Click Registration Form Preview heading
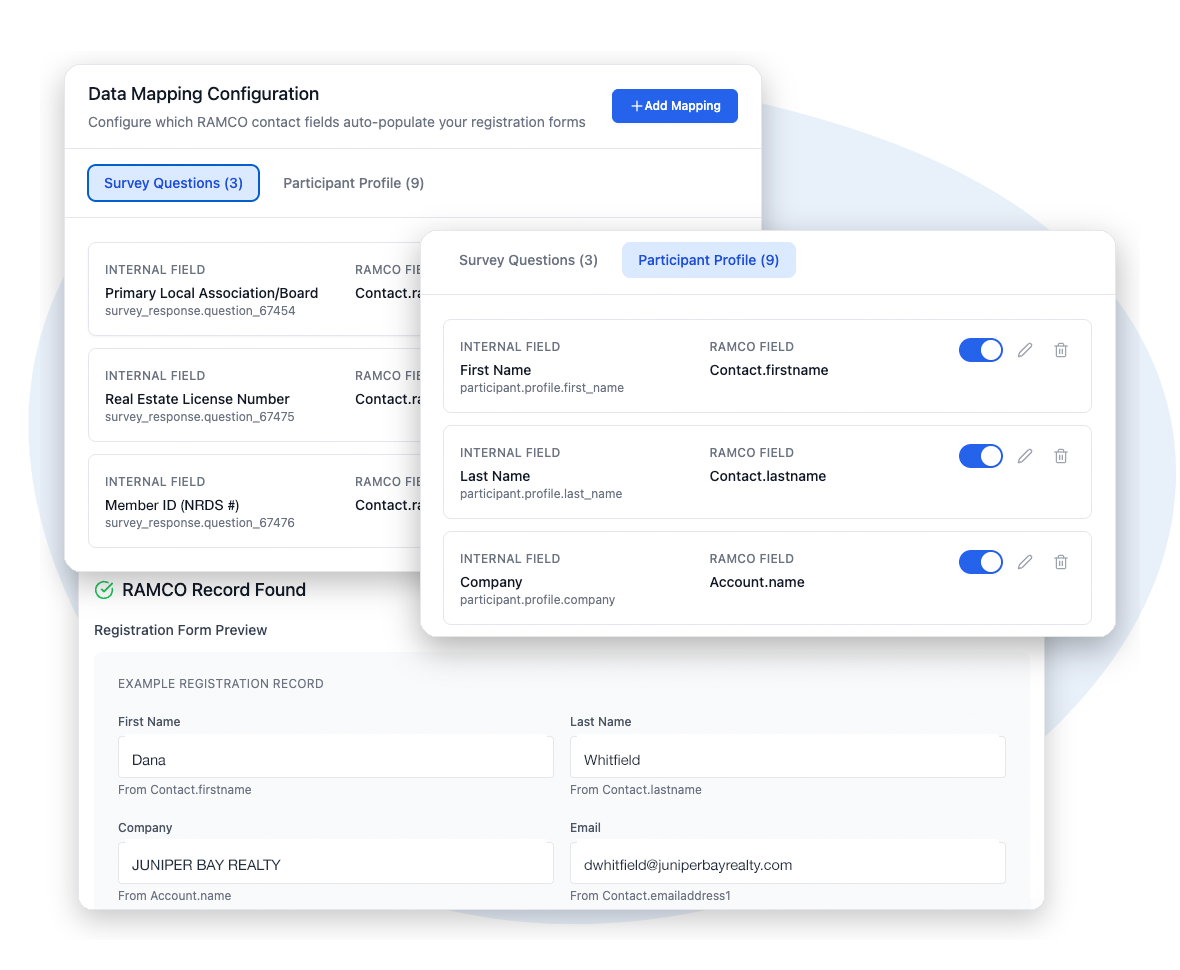Screen dimensions: 1180x970 (x=181, y=630)
